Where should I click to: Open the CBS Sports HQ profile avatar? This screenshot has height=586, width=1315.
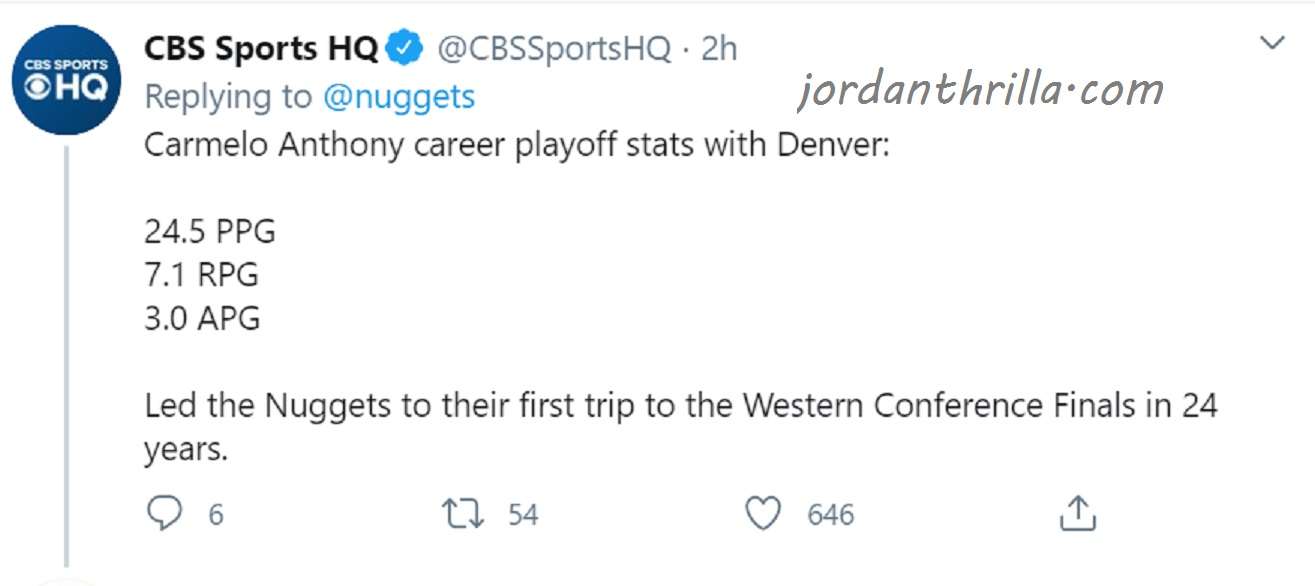pyautogui.click(x=66, y=80)
